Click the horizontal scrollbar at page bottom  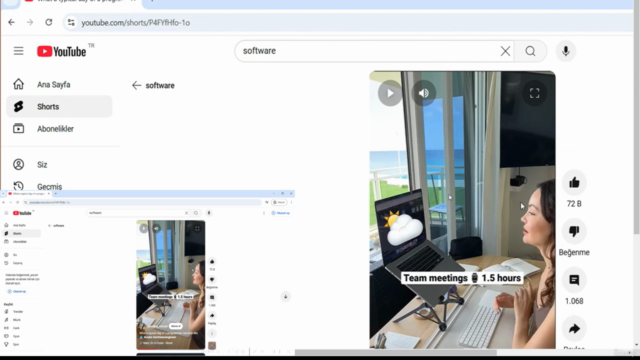coord(396,352)
